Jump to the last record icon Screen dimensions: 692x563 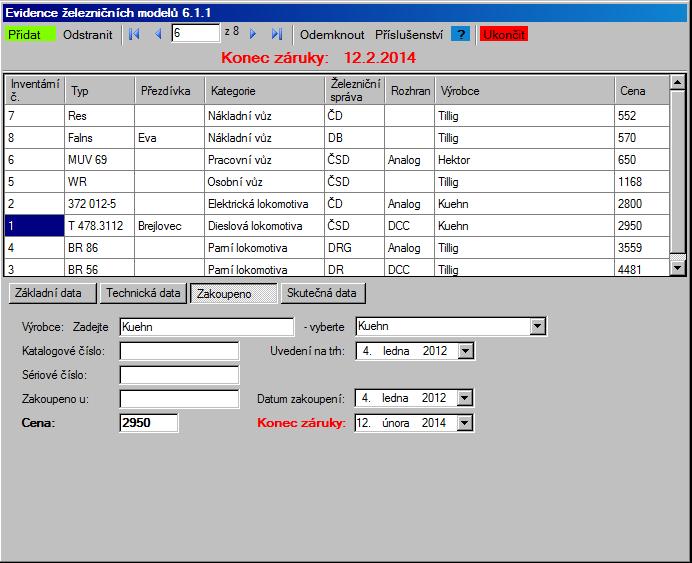point(277,34)
